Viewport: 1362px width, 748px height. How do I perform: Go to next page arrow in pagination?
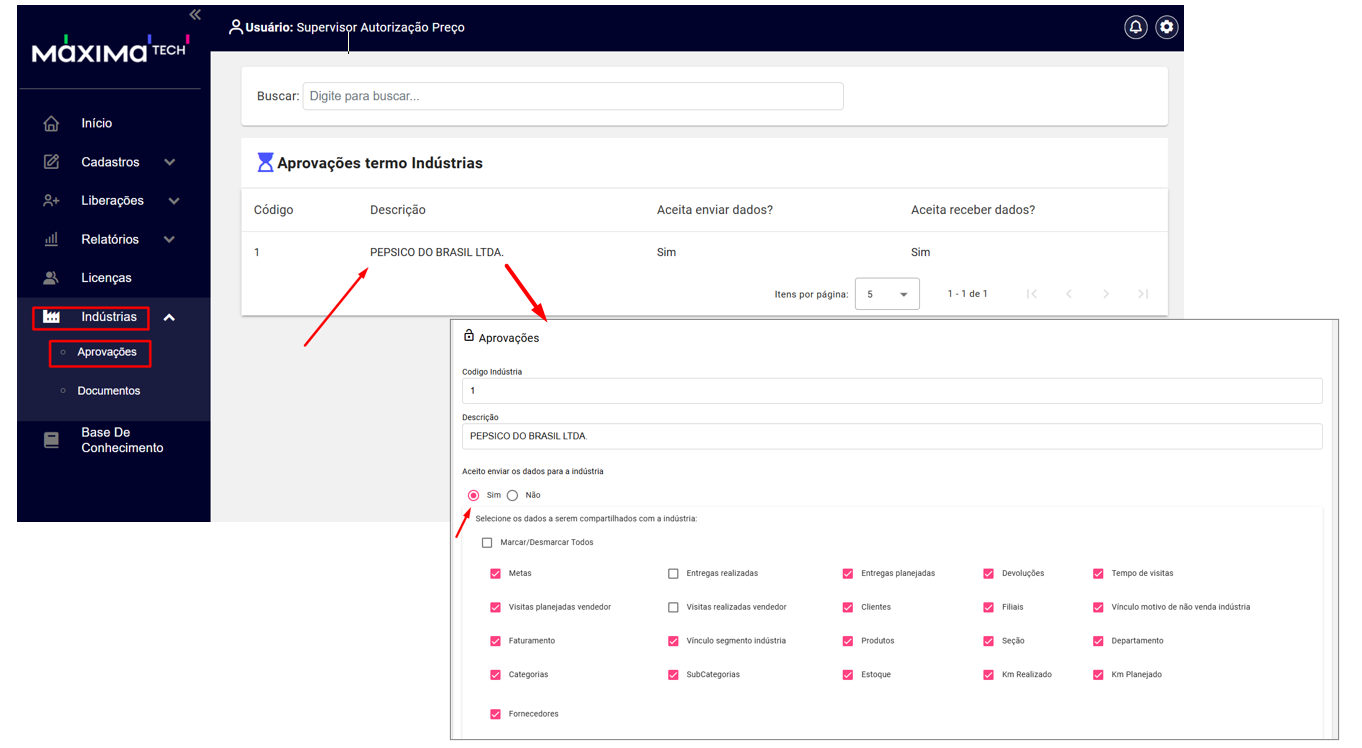pyautogui.click(x=1105, y=294)
